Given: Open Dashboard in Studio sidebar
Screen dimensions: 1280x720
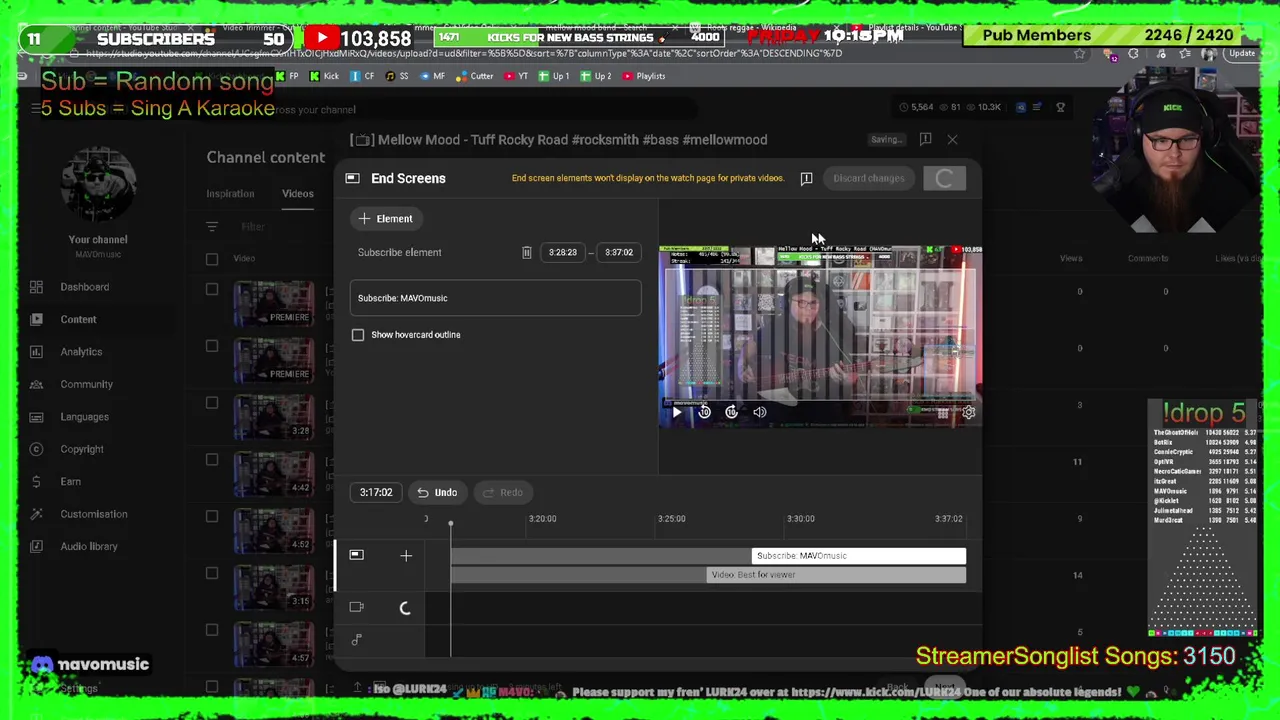Looking at the screenshot, I should tap(84, 287).
